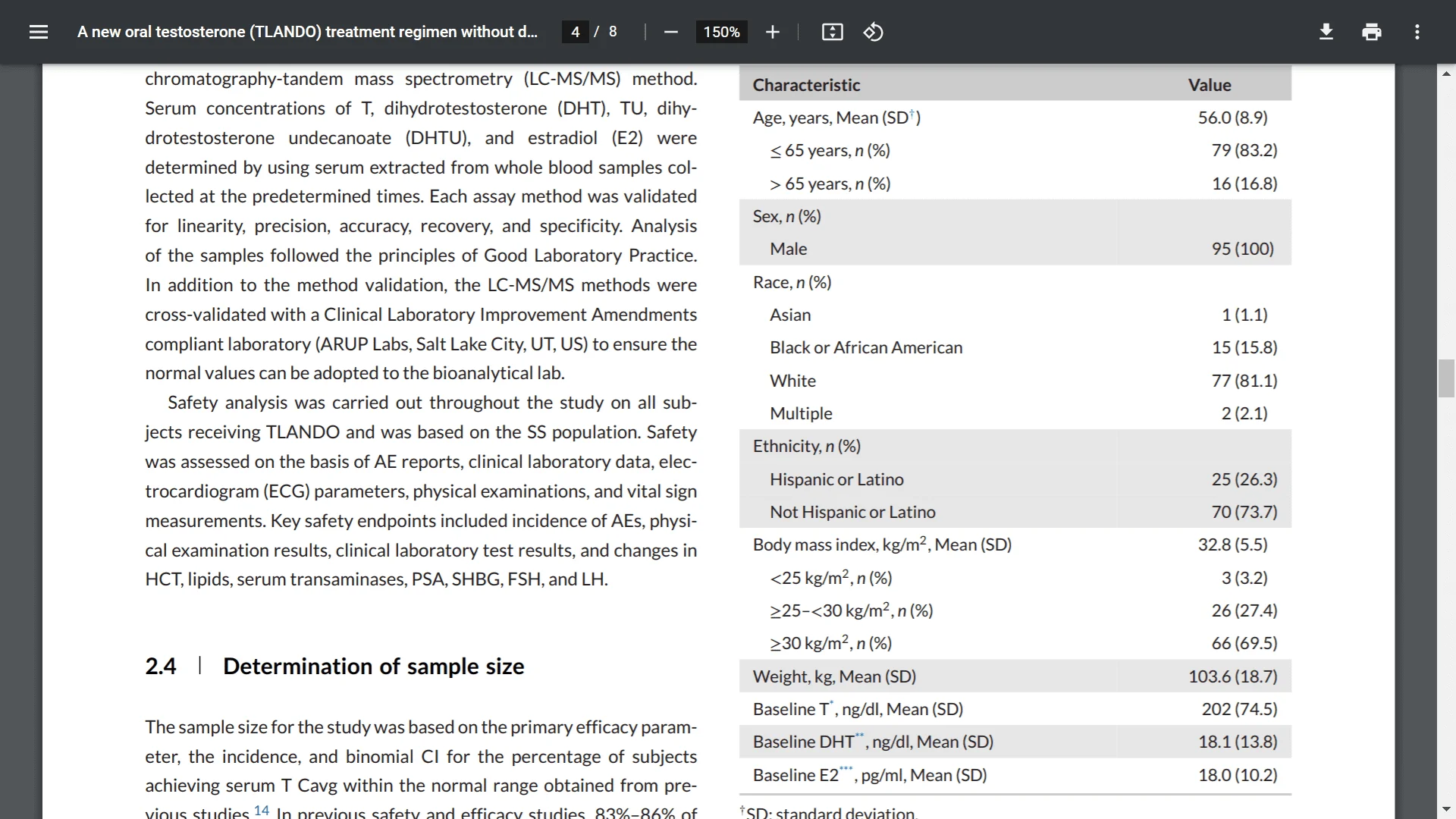Click the document title in toolbar

[307, 32]
